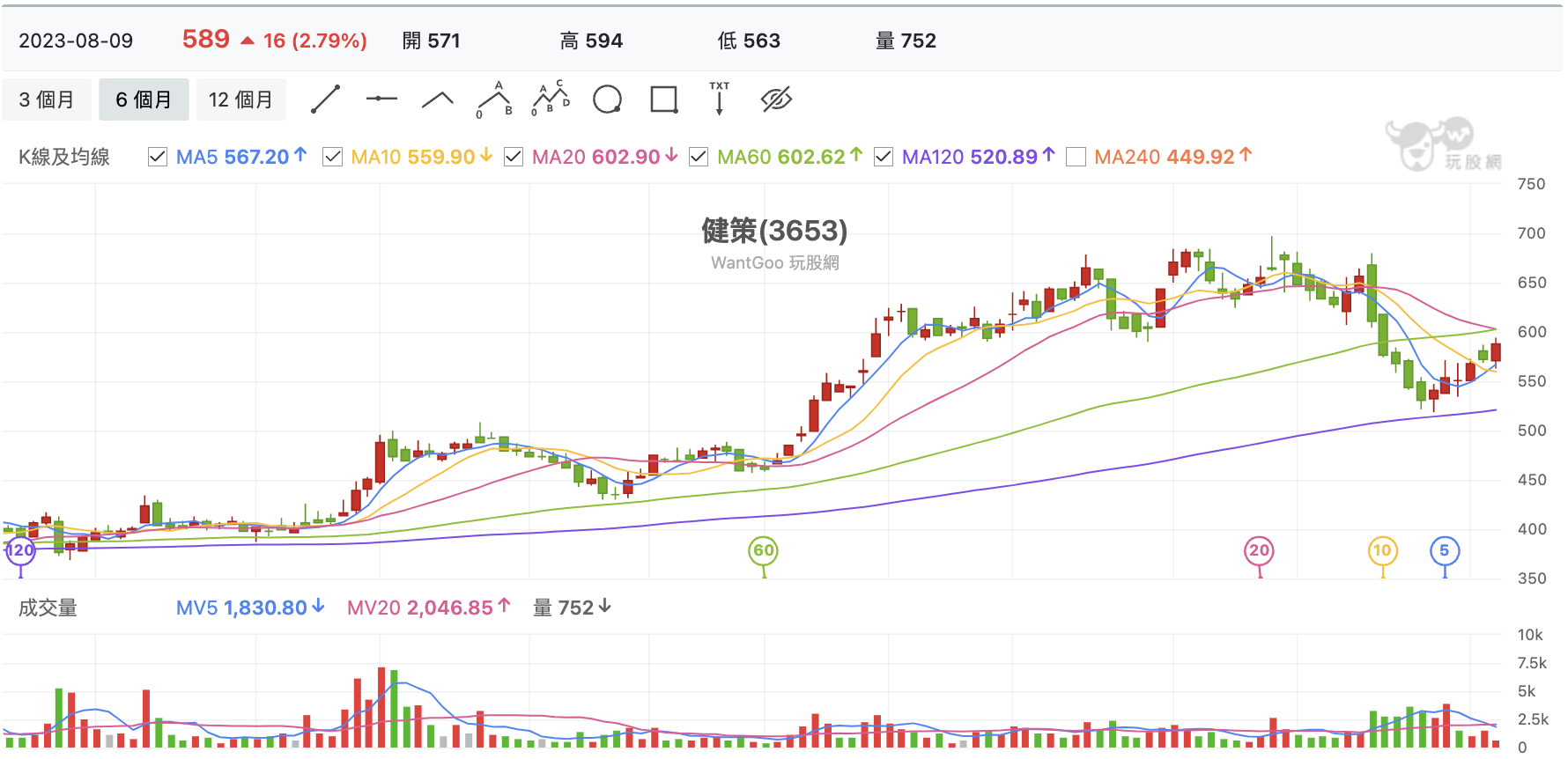The width and height of the screenshot is (1568, 759).
Task: Click the MV5 1,830.80 volume label
Action: point(250,608)
